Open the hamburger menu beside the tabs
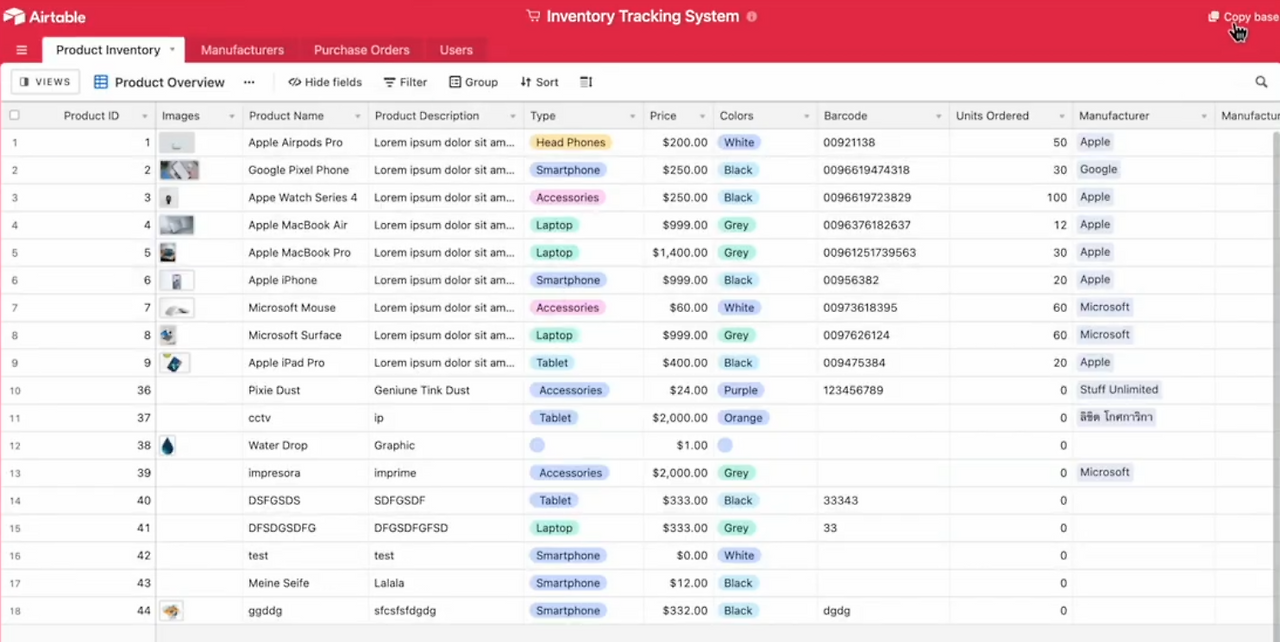The width and height of the screenshot is (1280, 642). coord(21,50)
